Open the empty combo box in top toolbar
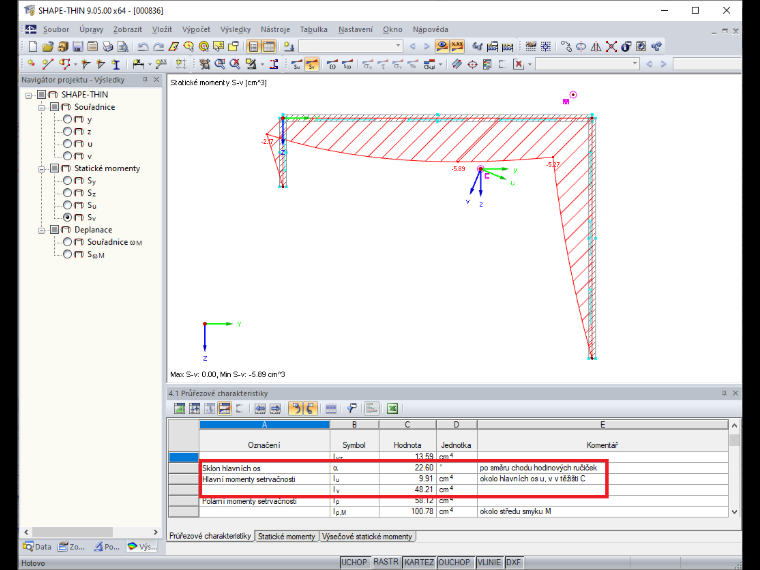760x570 pixels. pos(350,47)
